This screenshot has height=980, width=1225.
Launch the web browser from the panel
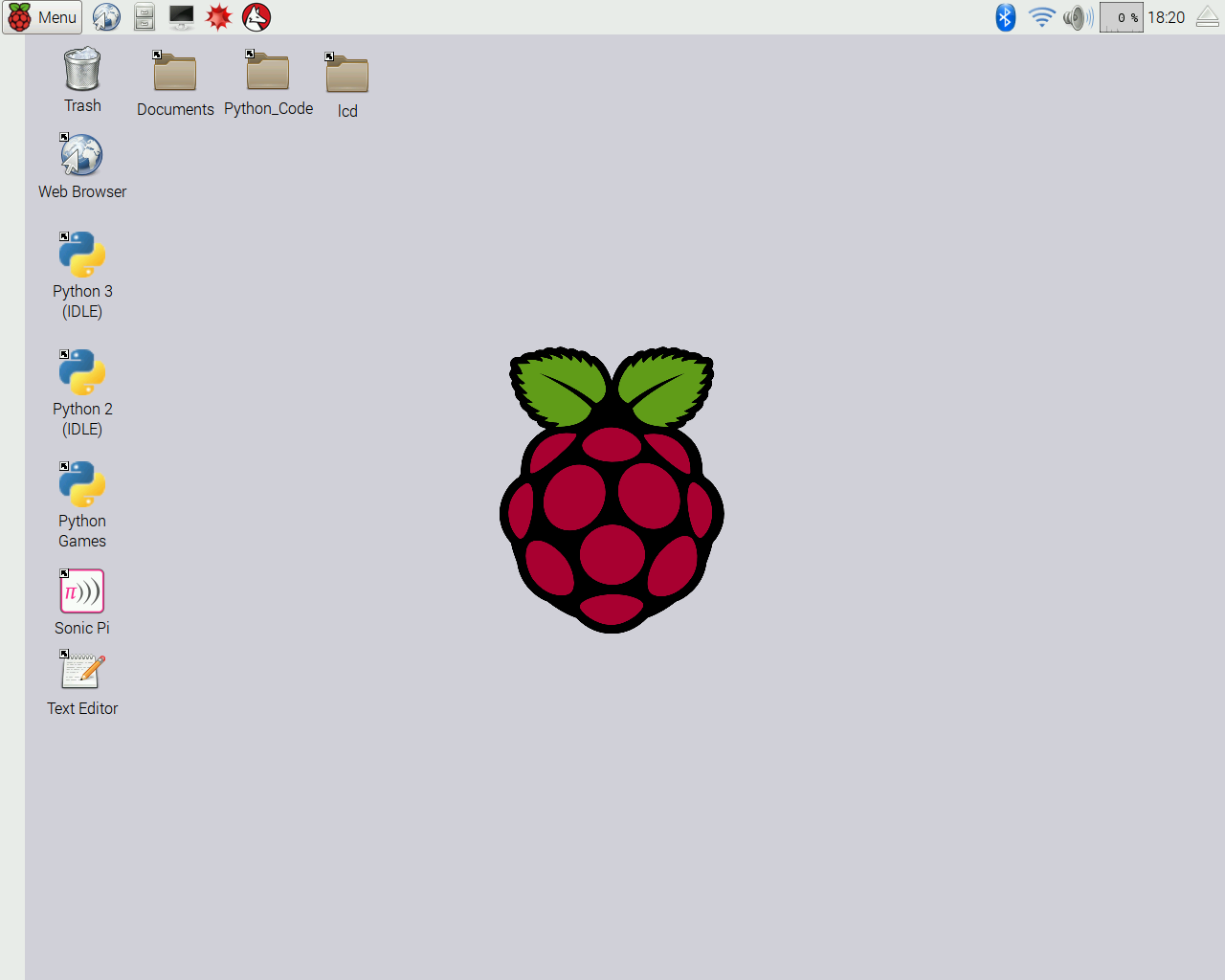(106, 17)
